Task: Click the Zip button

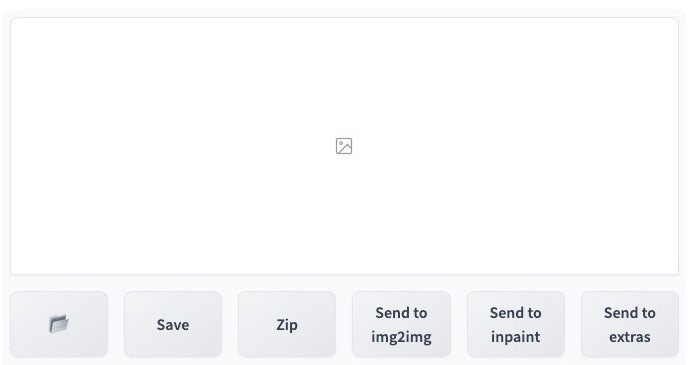Action: 287,324
